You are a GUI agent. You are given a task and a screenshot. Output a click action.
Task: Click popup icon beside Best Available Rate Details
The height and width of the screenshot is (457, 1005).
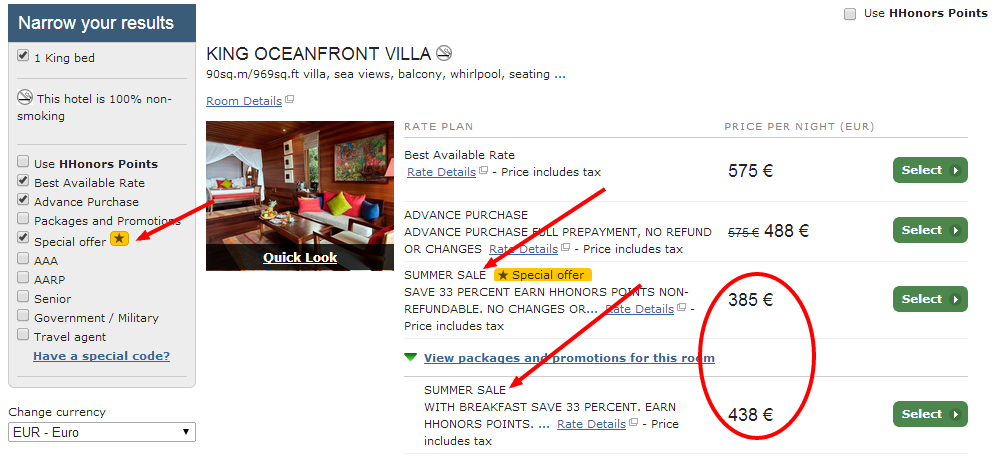[483, 171]
